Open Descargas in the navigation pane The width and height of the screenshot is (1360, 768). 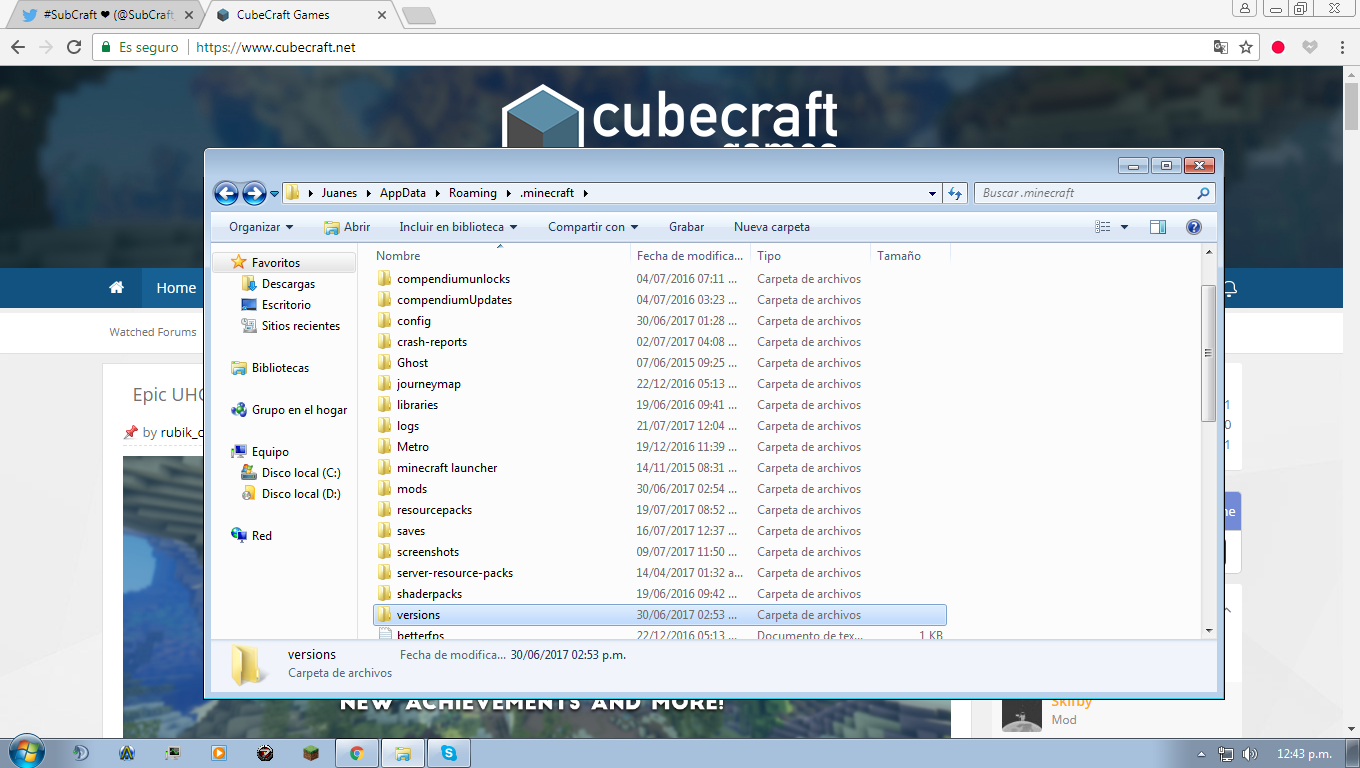coord(288,284)
